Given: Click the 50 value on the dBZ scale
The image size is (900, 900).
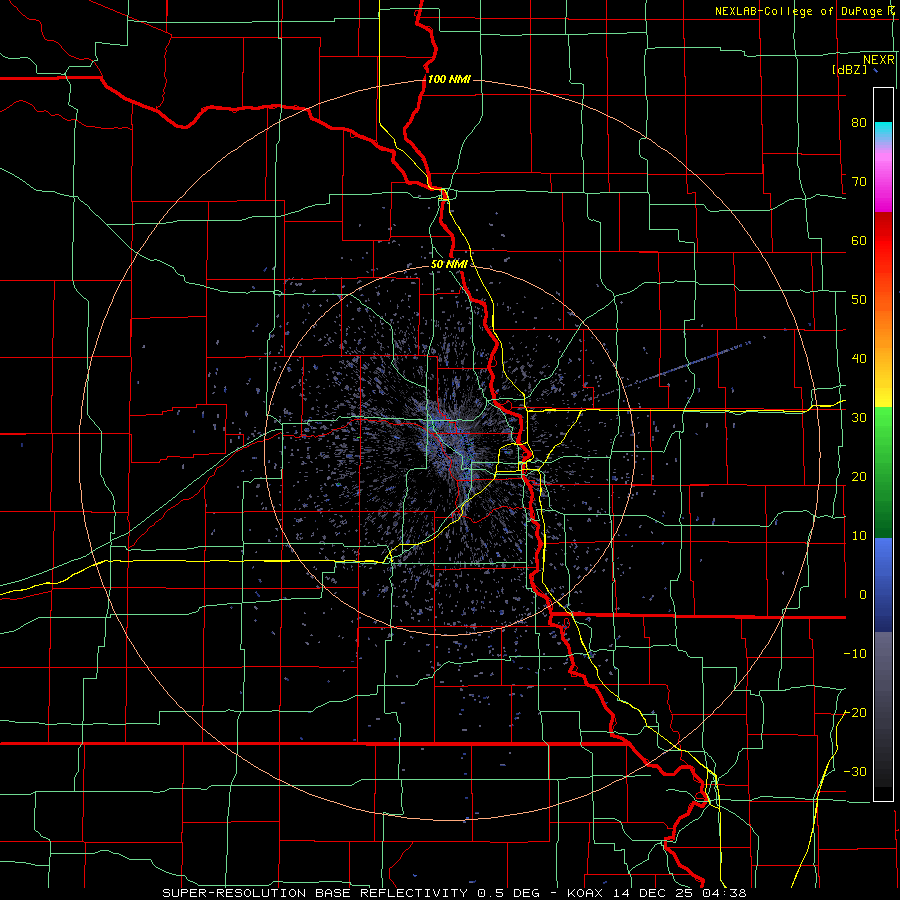Looking at the screenshot, I should [x=859, y=300].
